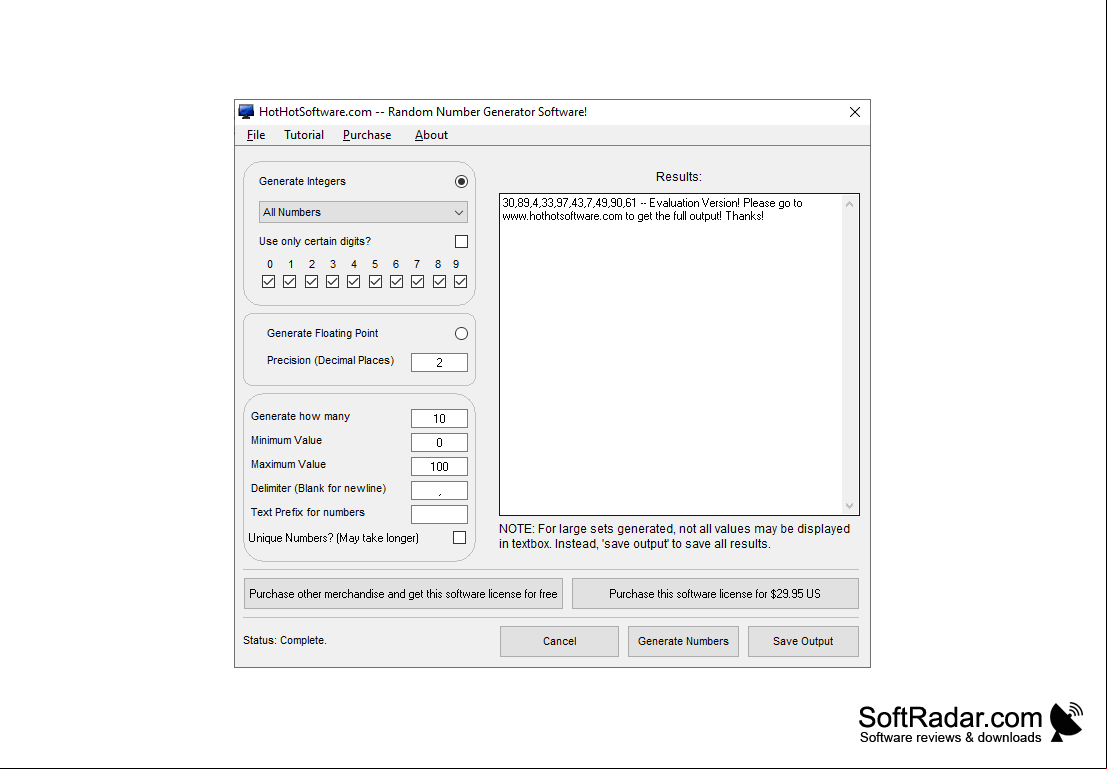This screenshot has height=769, width=1107.
Task: Click the Delimiter input field
Action: tap(439, 491)
